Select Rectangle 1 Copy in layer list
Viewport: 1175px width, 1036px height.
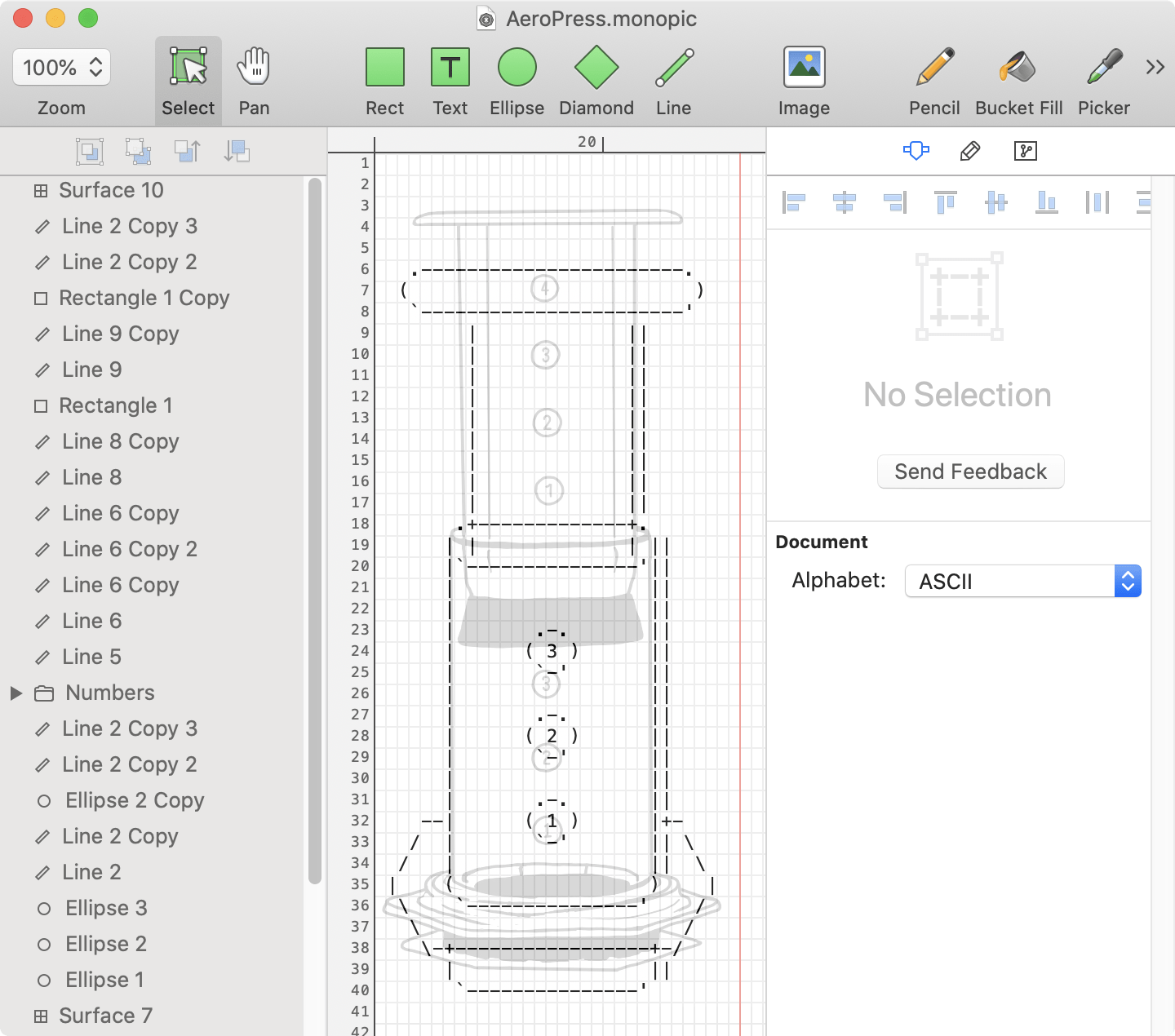click(153, 298)
